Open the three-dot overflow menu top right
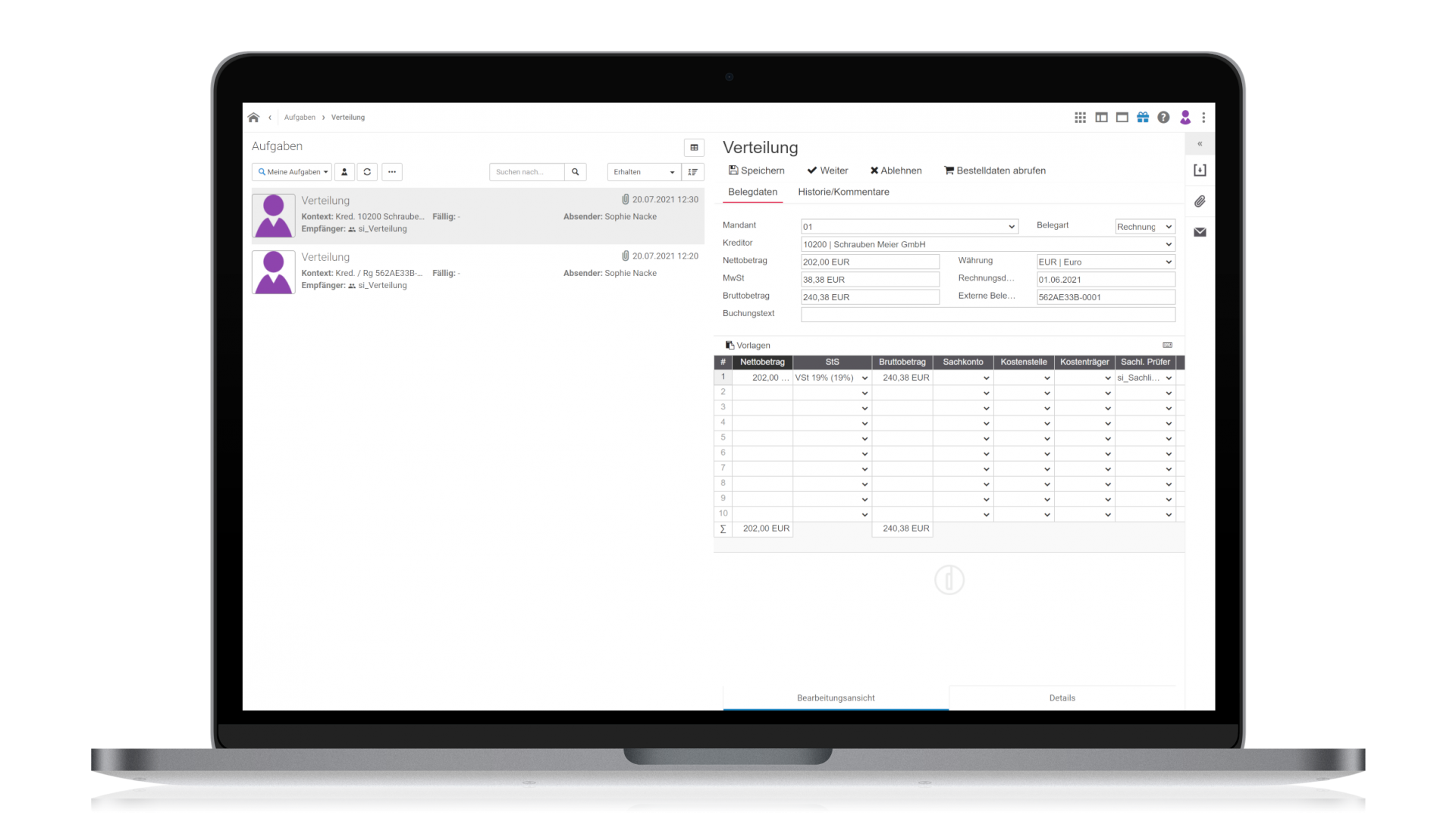1456x837 pixels. 1204,118
